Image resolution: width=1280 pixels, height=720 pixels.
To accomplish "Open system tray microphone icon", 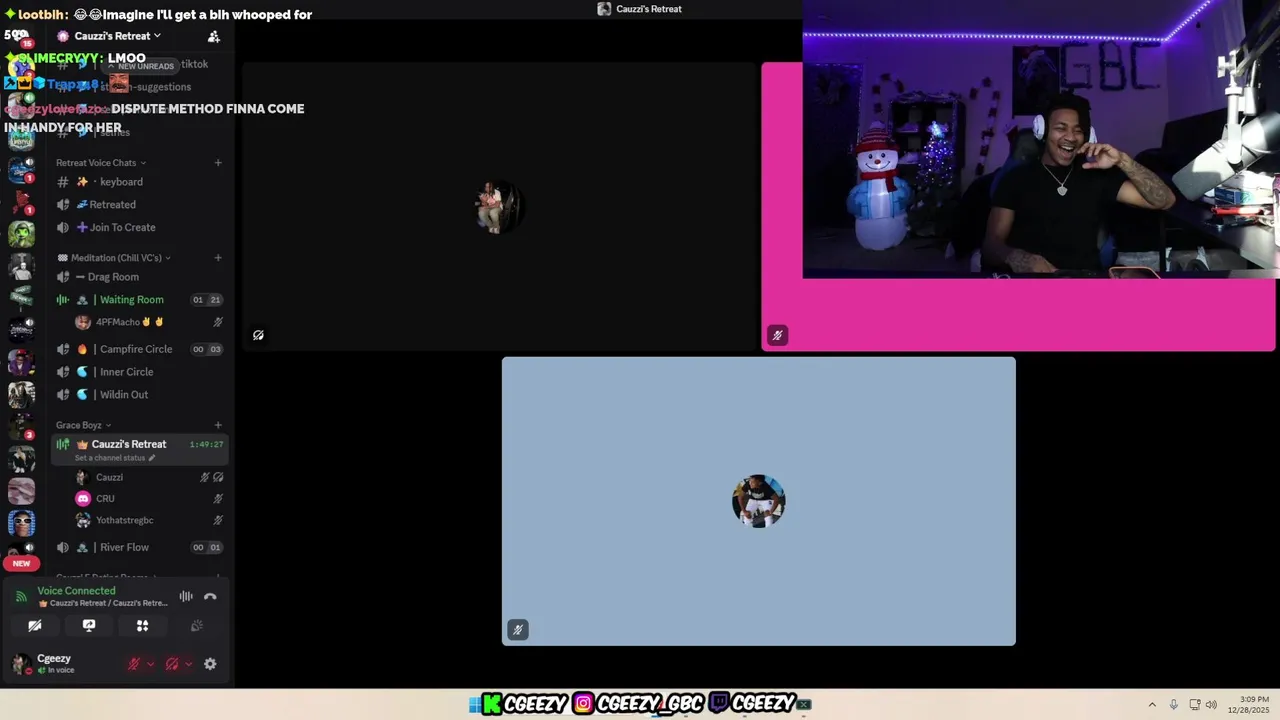I will point(1173,704).
